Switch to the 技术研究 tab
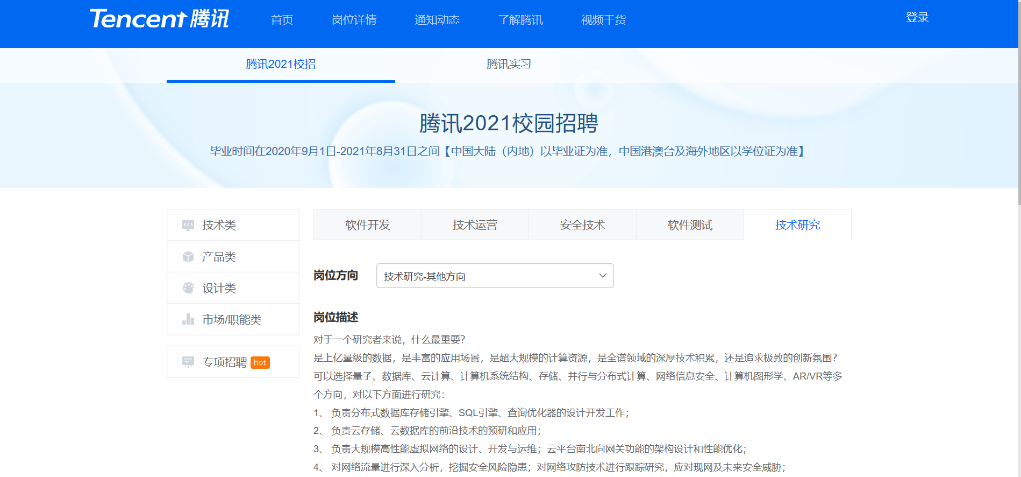The image size is (1021, 477). pos(798,225)
